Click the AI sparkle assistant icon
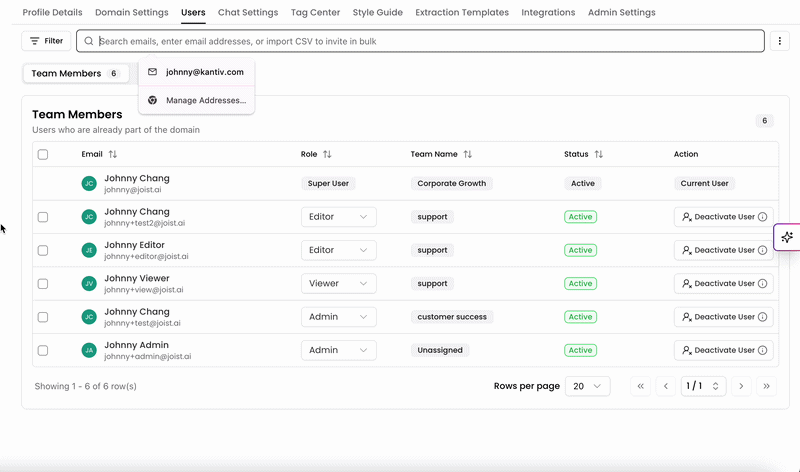The height and width of the screenshot is (472, 800). click(787, 237)
